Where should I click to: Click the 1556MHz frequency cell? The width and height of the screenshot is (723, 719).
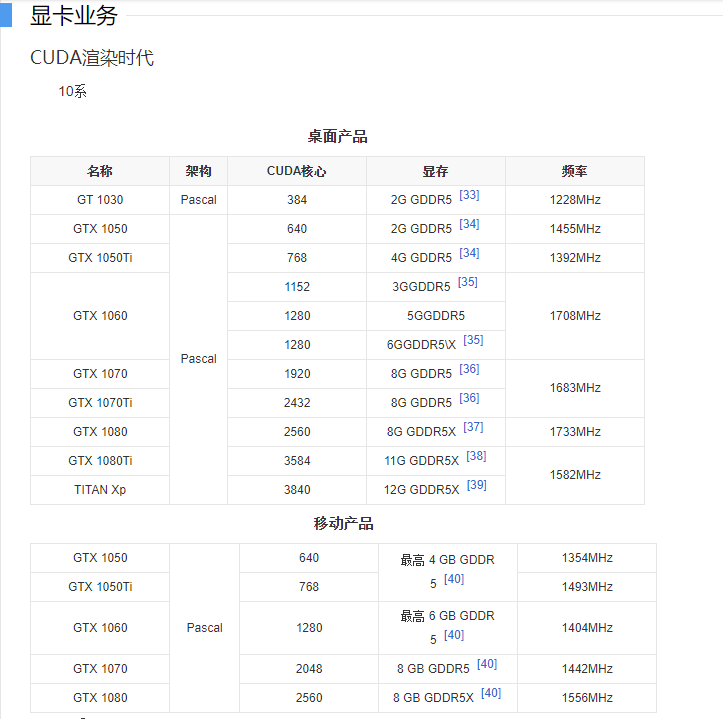click(x=587, y=698)
